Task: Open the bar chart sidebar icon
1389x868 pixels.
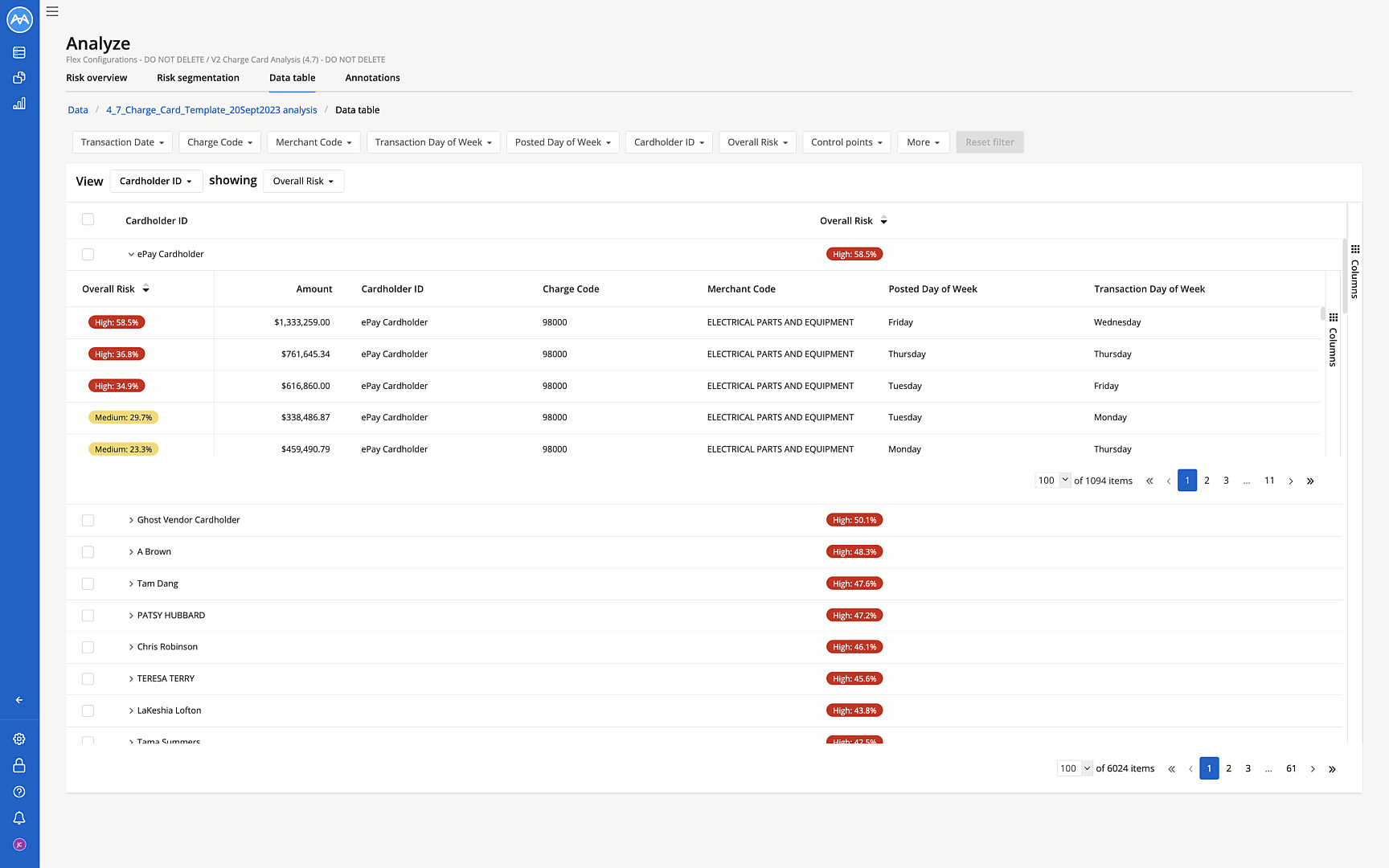Action: tap(19, 103)
